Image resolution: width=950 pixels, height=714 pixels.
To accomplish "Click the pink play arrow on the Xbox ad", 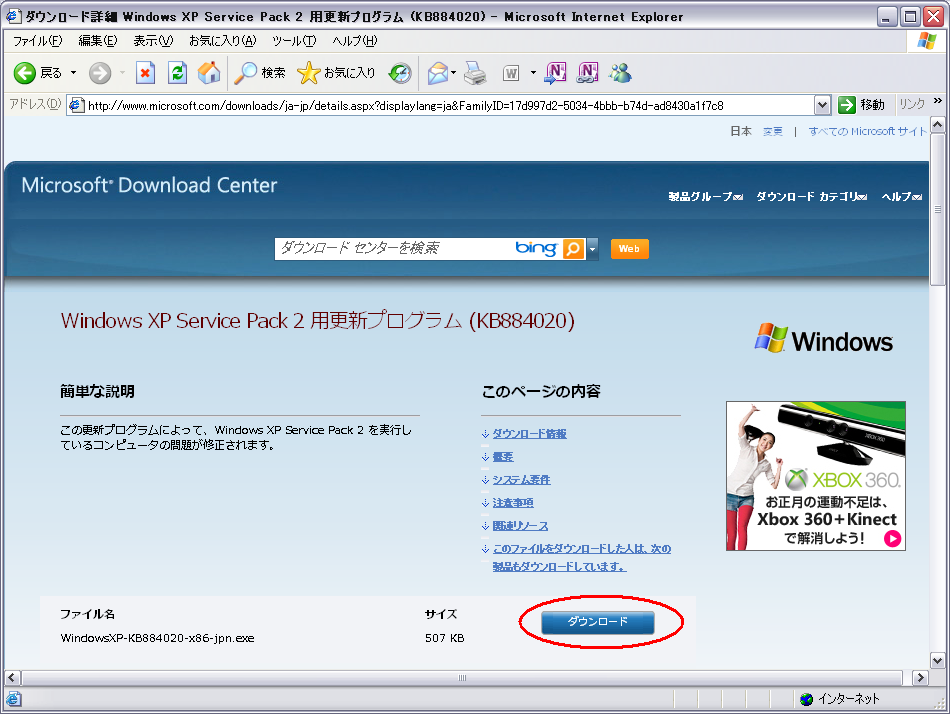I will (x=892, y=538).
